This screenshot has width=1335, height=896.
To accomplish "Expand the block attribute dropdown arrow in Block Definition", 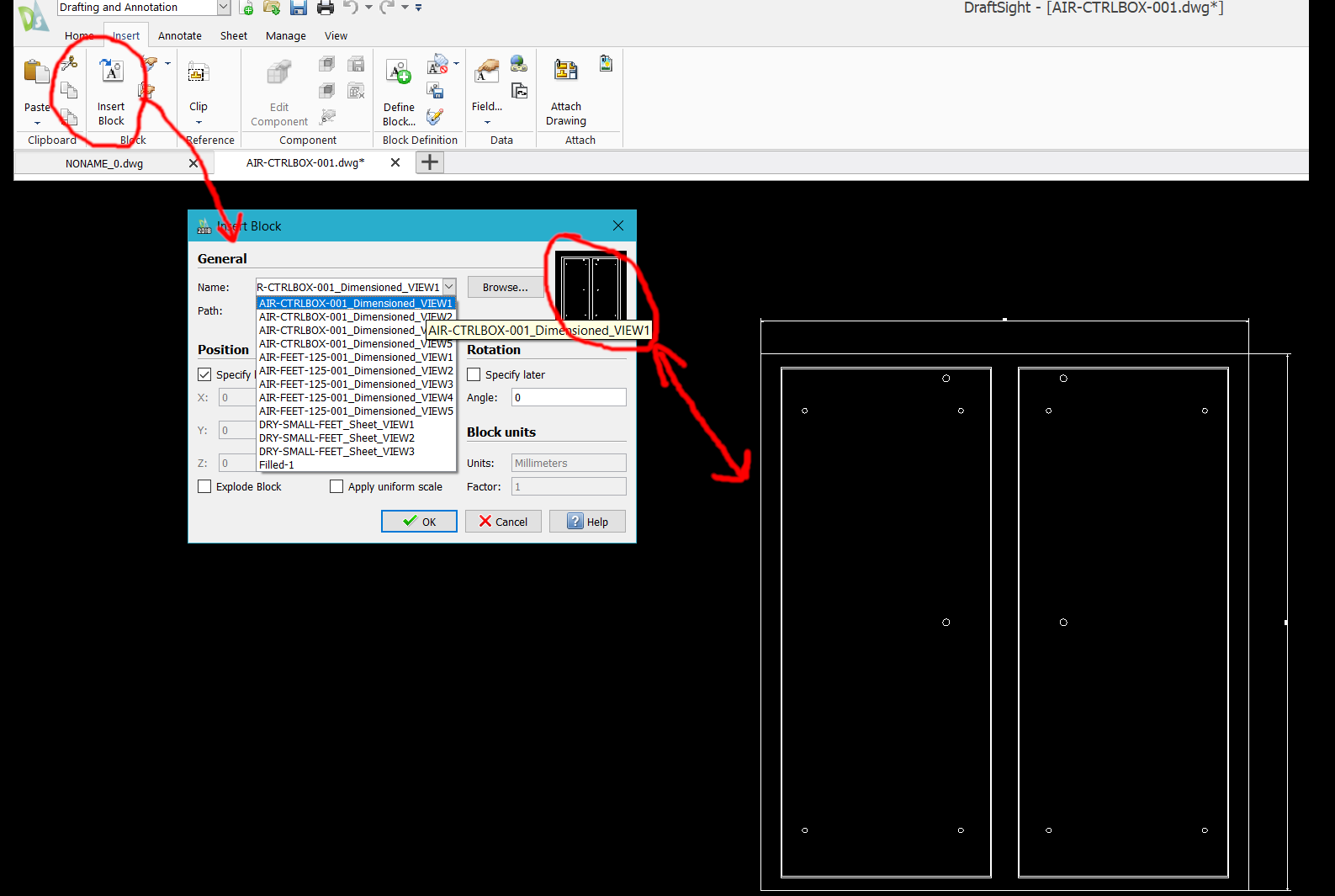I will pyautogui.click(x=456, y=63).
